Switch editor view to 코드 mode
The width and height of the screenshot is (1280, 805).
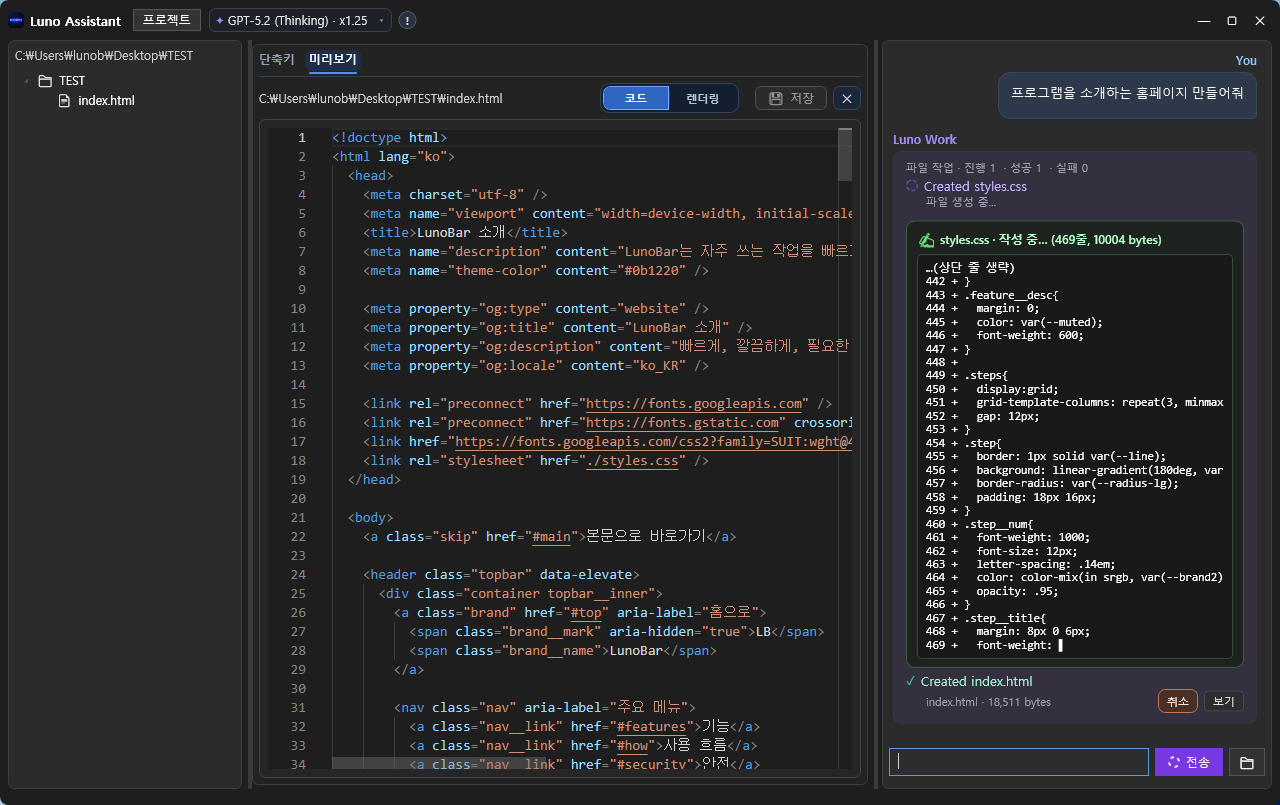click(635, 98)
